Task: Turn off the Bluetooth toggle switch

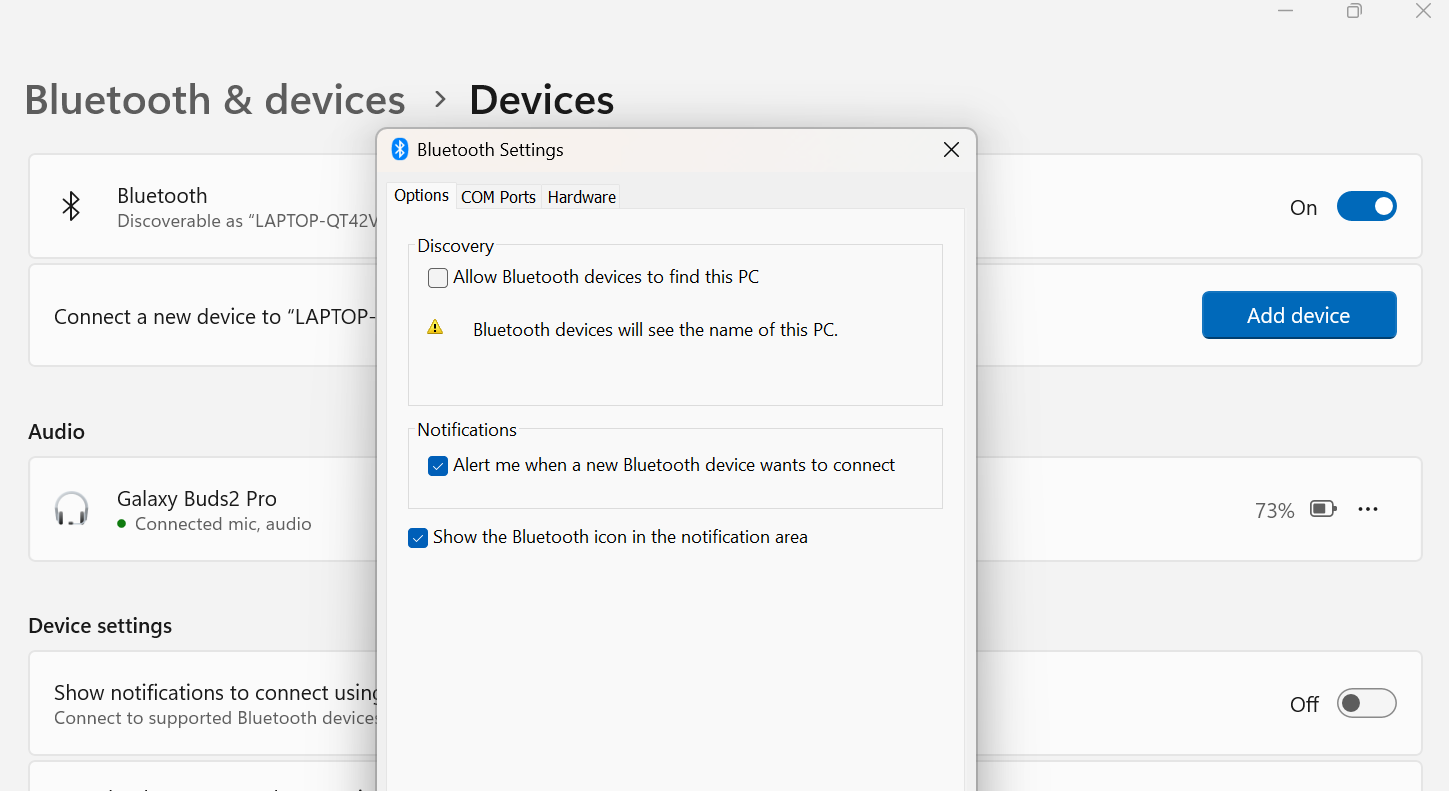Action: coord(1366,207)
